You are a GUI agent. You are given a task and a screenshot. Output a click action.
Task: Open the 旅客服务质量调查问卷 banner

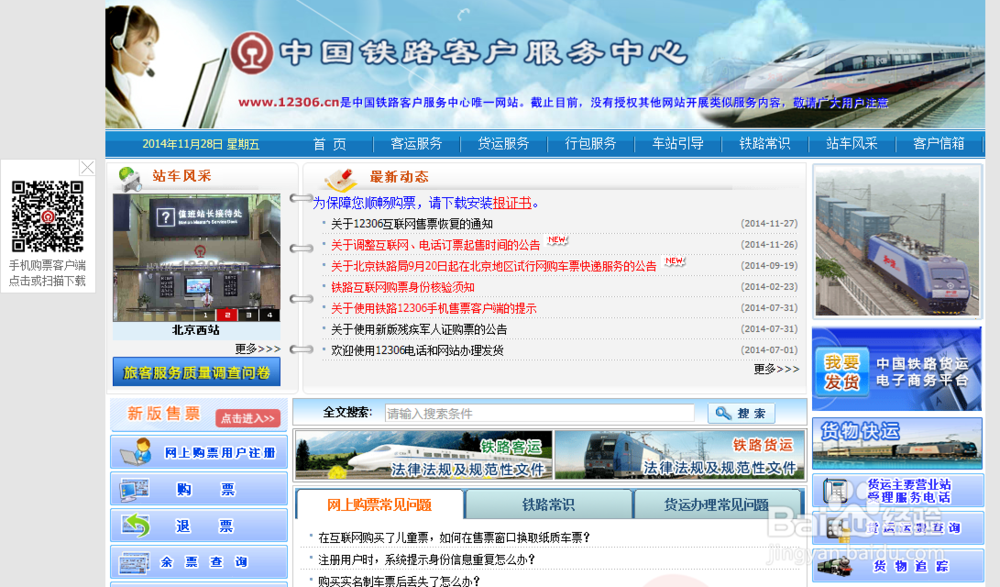point(196,373)
